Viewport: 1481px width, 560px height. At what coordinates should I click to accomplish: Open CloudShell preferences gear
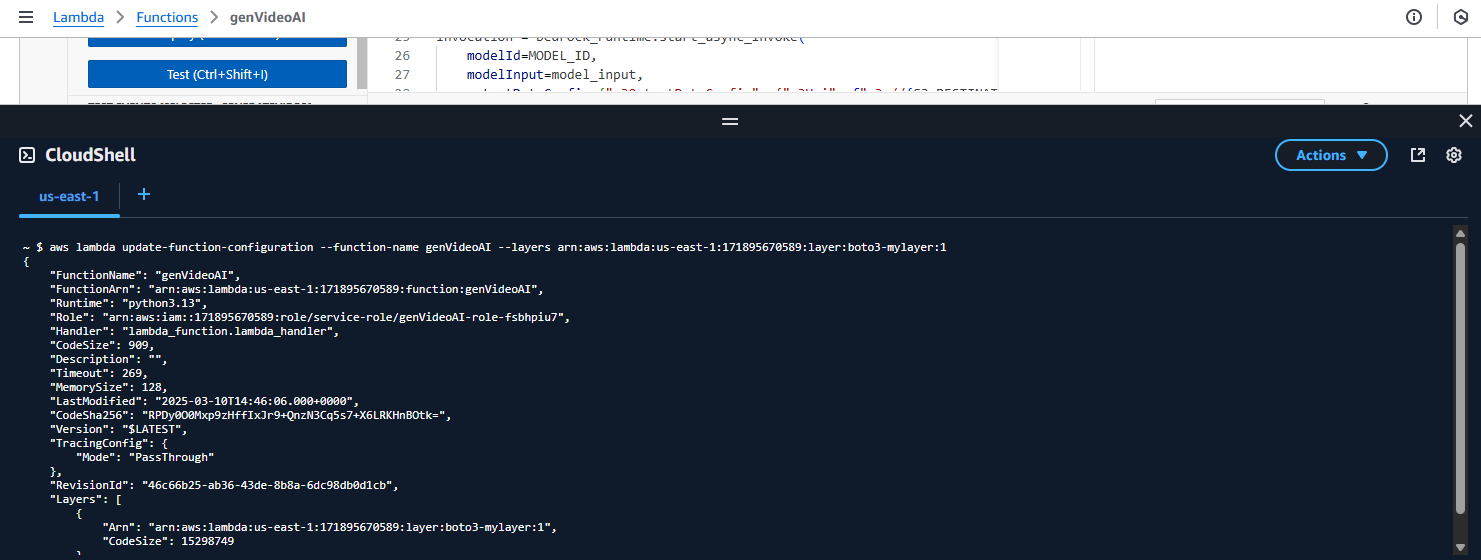point(1454,155)
